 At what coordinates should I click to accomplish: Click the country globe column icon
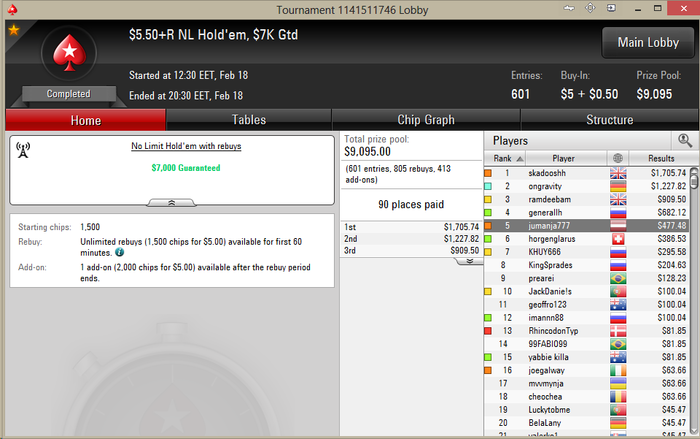click(x=618, y=158)
